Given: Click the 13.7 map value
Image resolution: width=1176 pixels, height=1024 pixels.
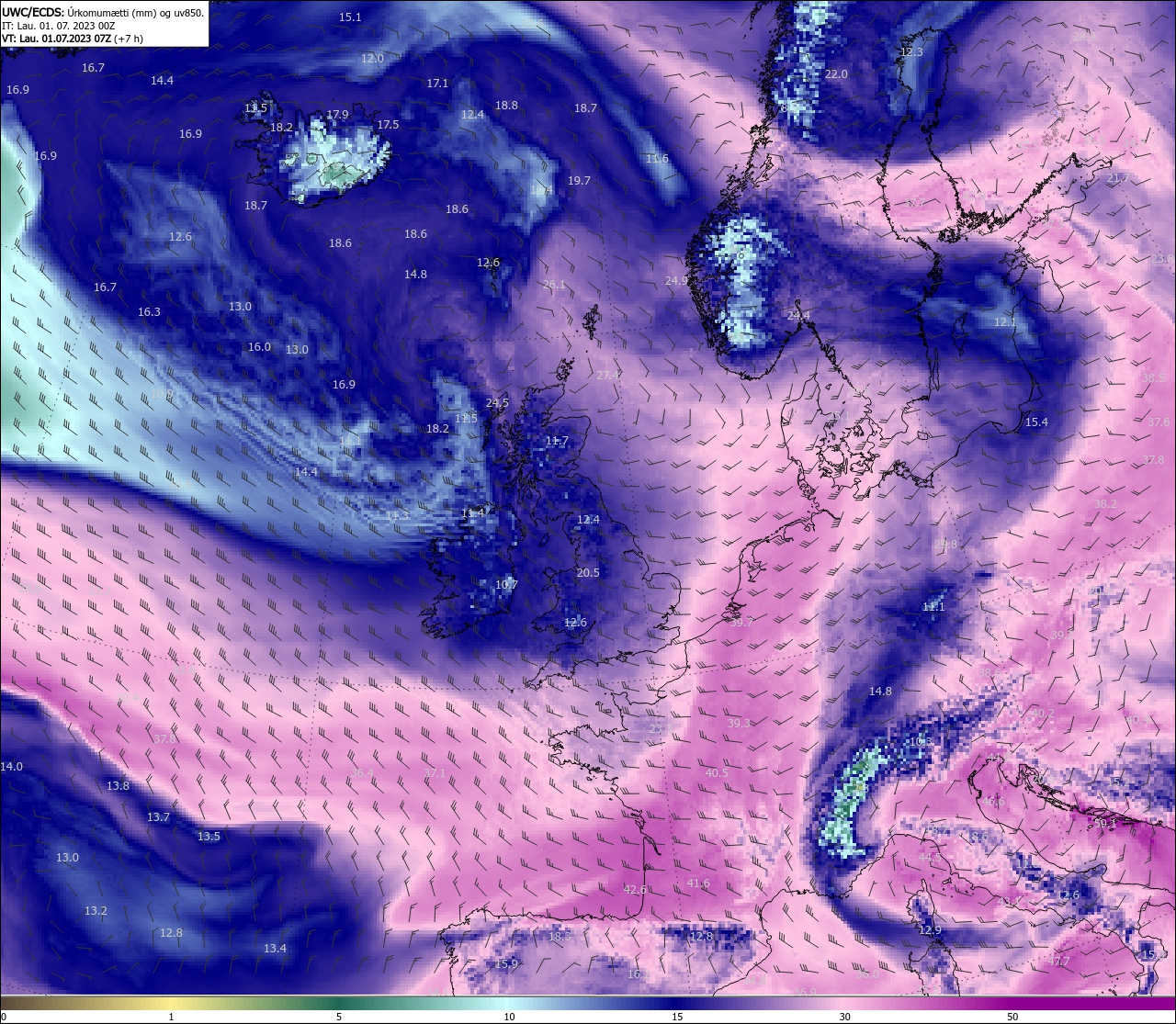Looking at the screenshot, I should click(158, 817).
